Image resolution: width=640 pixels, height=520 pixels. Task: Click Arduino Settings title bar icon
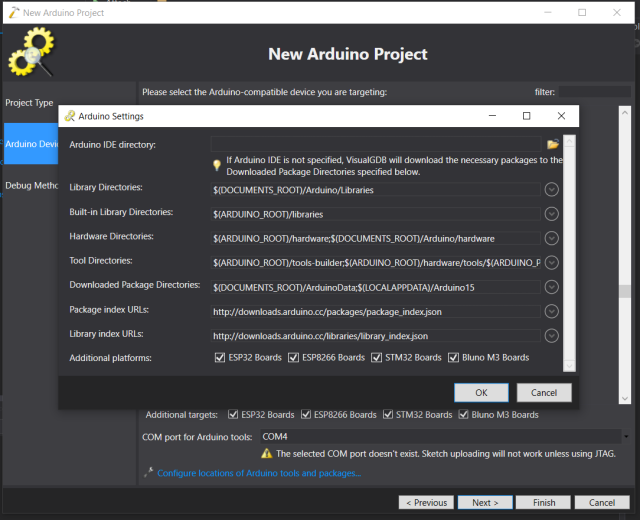pos(69,116)
